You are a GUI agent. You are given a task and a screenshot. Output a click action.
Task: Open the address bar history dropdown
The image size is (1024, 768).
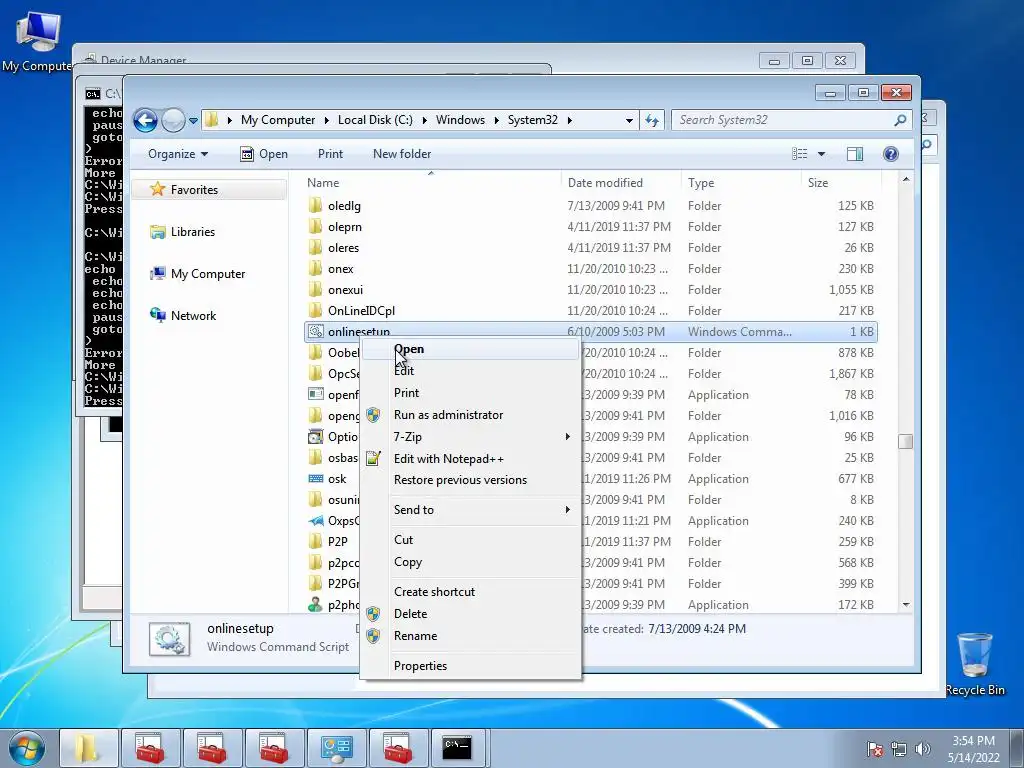pyautogui.click(x=629, y=121)
